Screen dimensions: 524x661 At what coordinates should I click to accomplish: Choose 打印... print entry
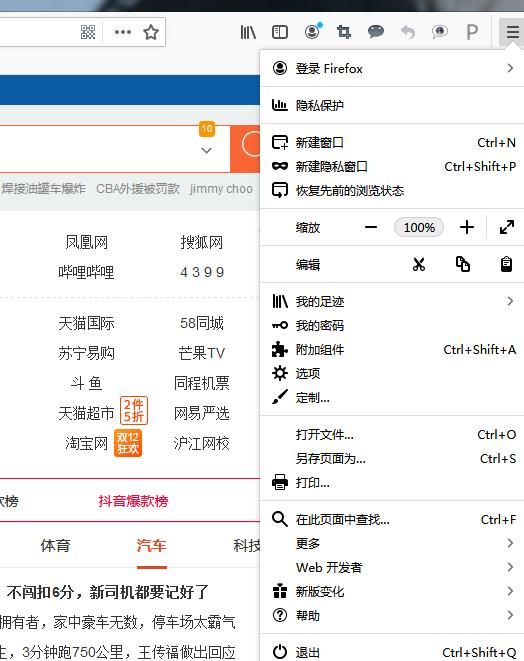click(392, 483)
